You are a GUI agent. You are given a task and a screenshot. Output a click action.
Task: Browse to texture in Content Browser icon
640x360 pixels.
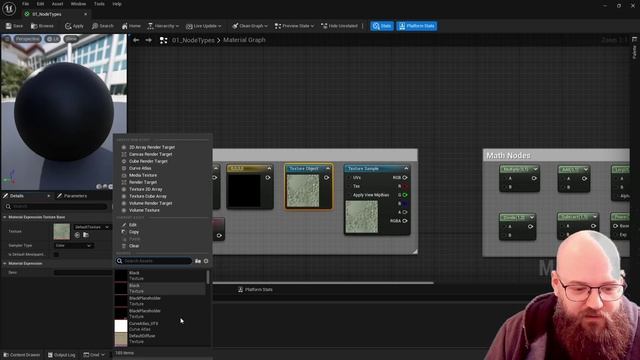[86, 235]
